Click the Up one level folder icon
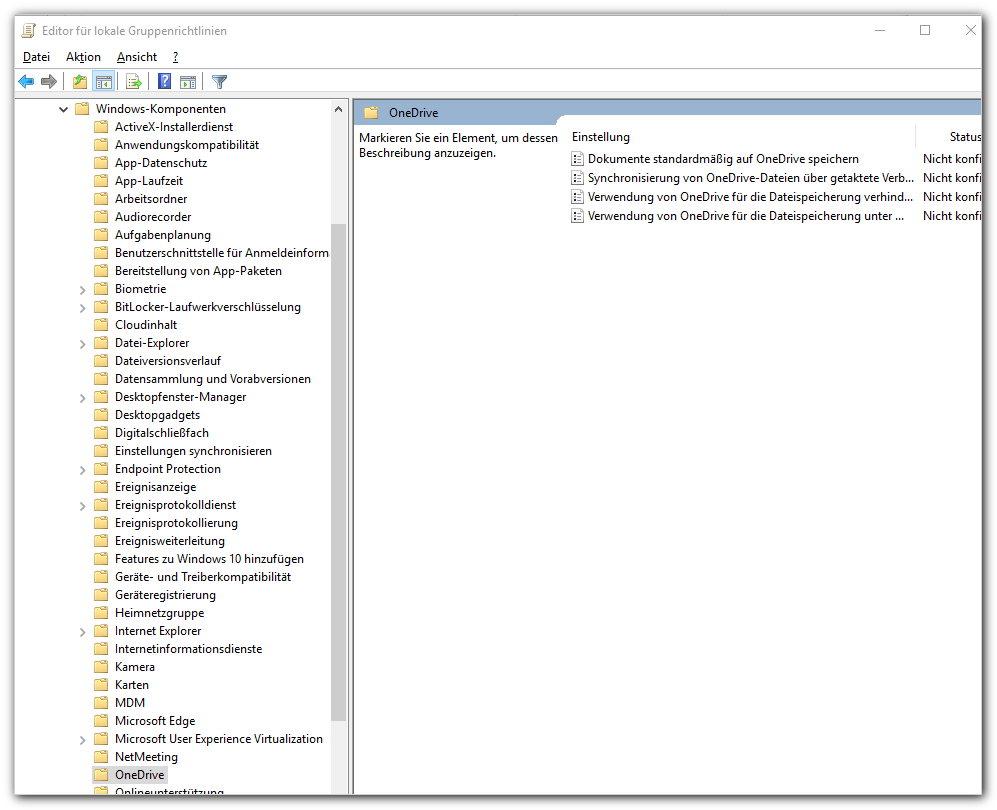Image resolution: width=997 pixels, height=810 pixels. tap(79, 81)
